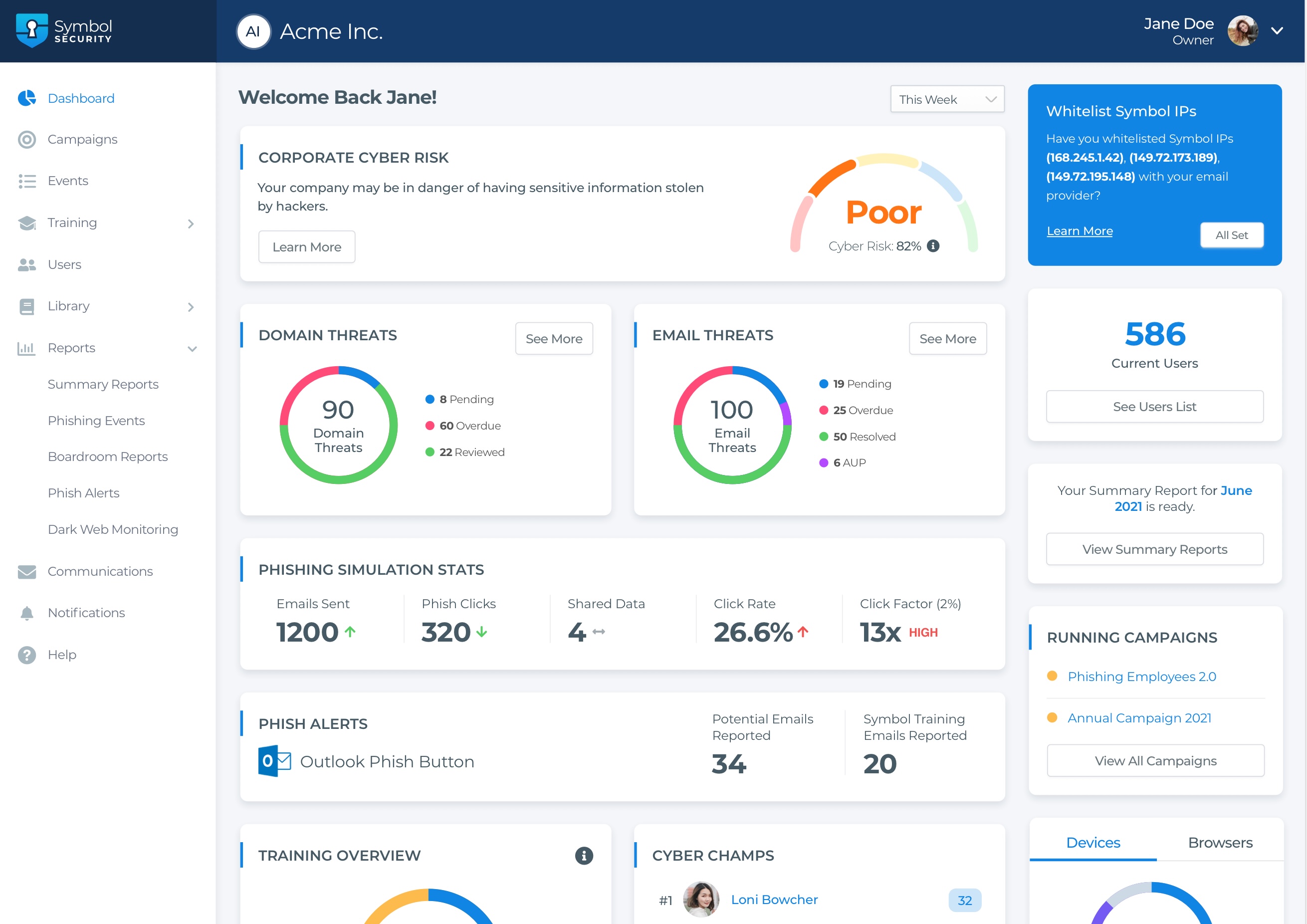Image resolution: width=1307 pixels, height=924 pixels.
Task: Click Loni Bowcher's score badge 32
Action: coord(965,900)
